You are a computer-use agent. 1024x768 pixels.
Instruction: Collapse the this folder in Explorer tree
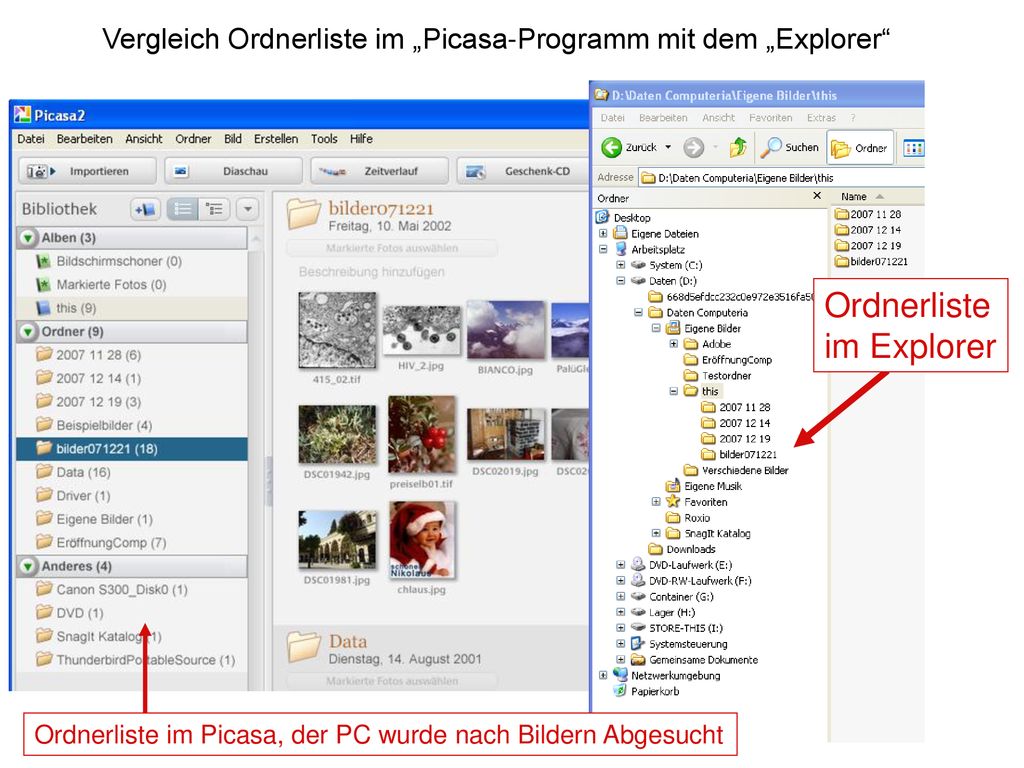click(673, 391)
